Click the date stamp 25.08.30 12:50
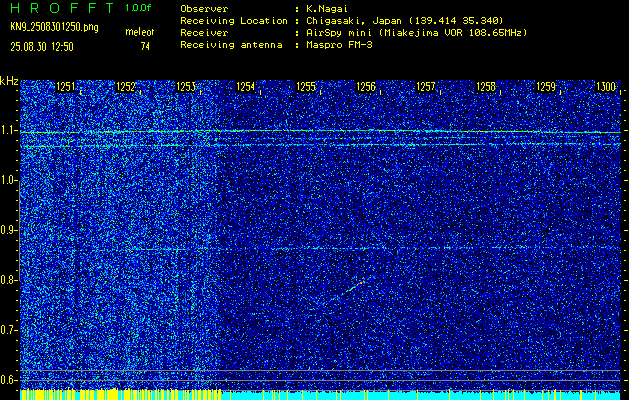 [x=42, y=47]
